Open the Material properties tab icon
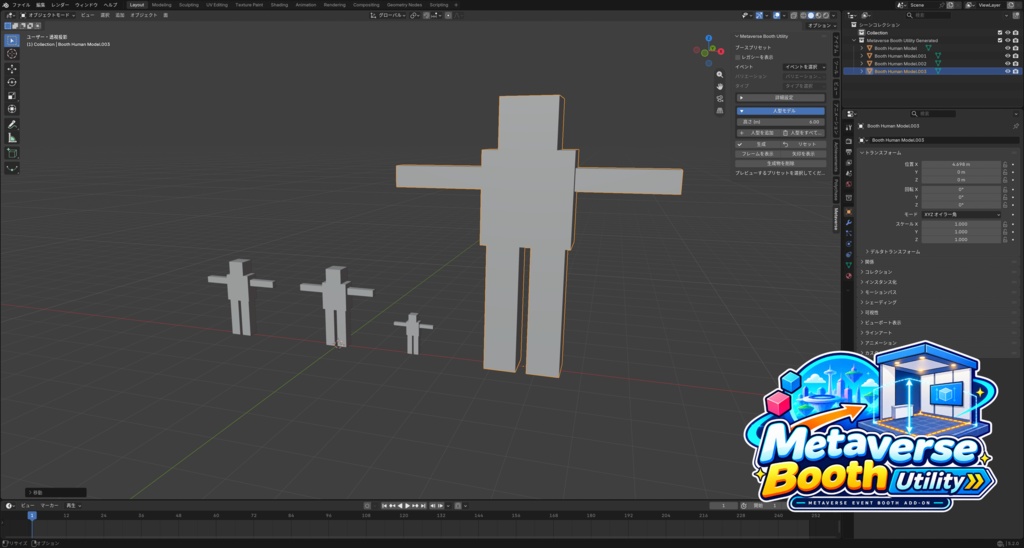This screenshot has height=548, width=1024. 848,276
